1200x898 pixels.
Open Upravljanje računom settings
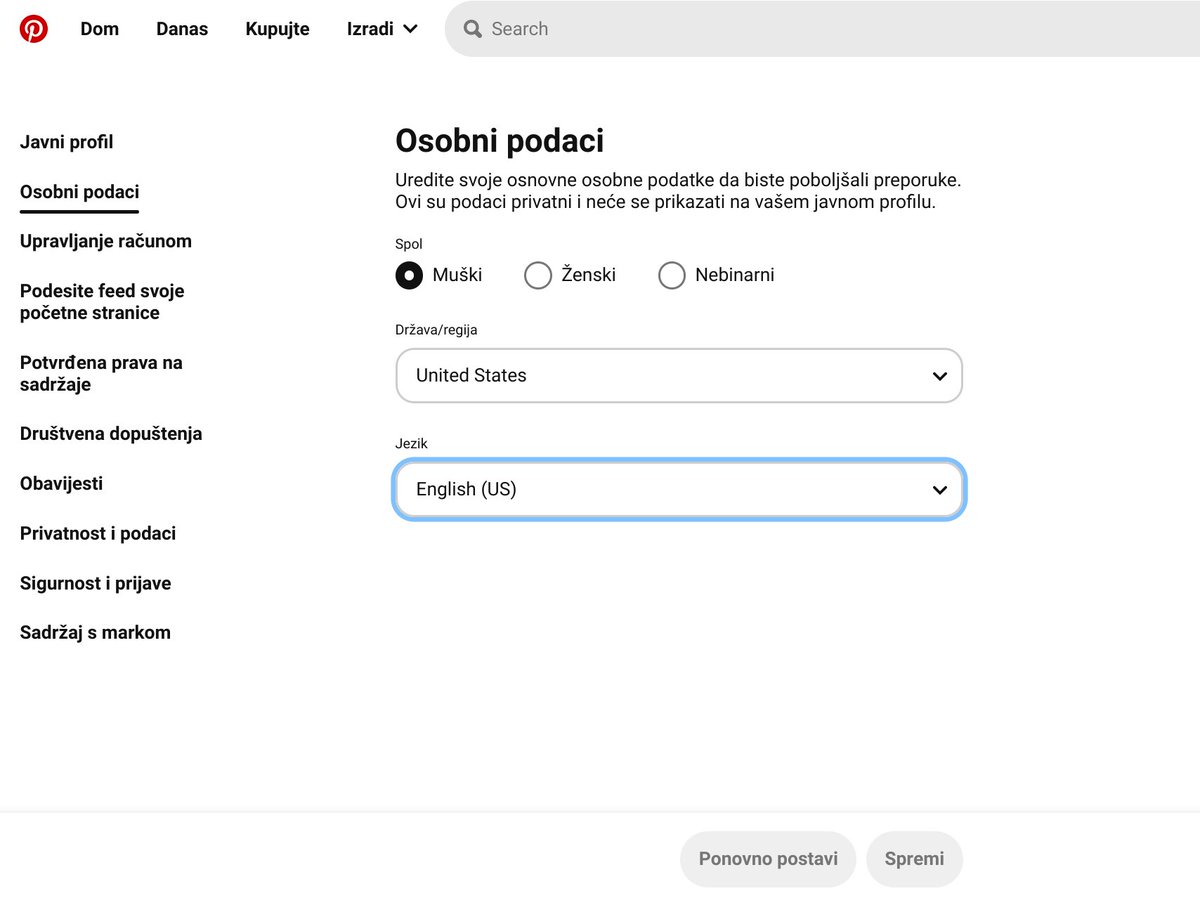pos(106,241)
